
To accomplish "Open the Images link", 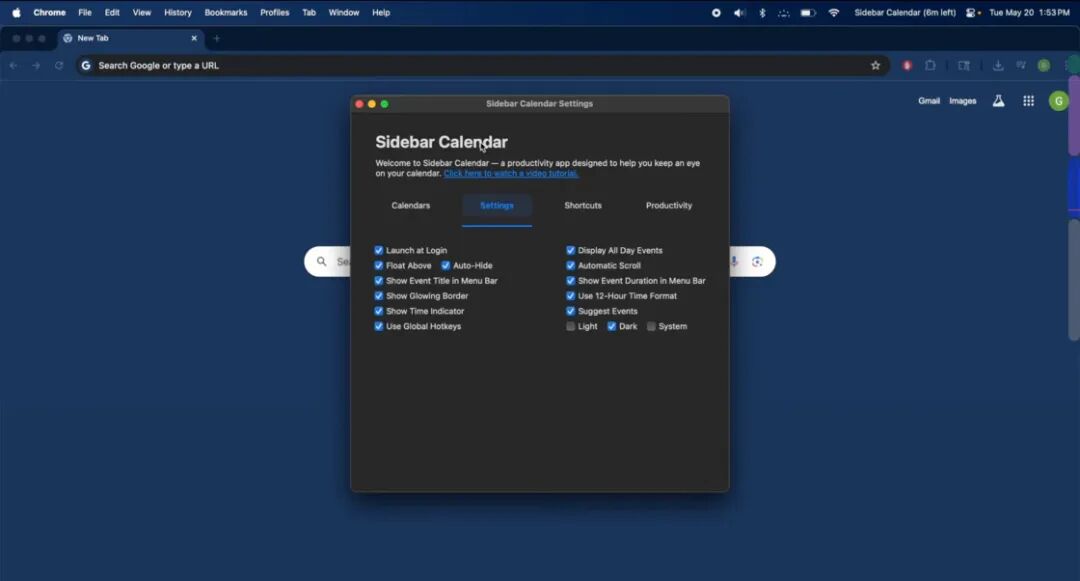I will (962, 101).
